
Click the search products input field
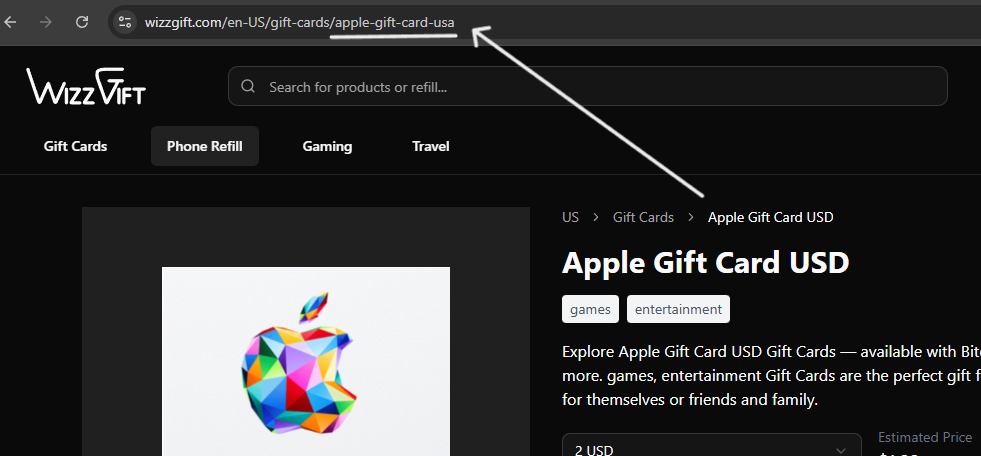tap(587, 86)
